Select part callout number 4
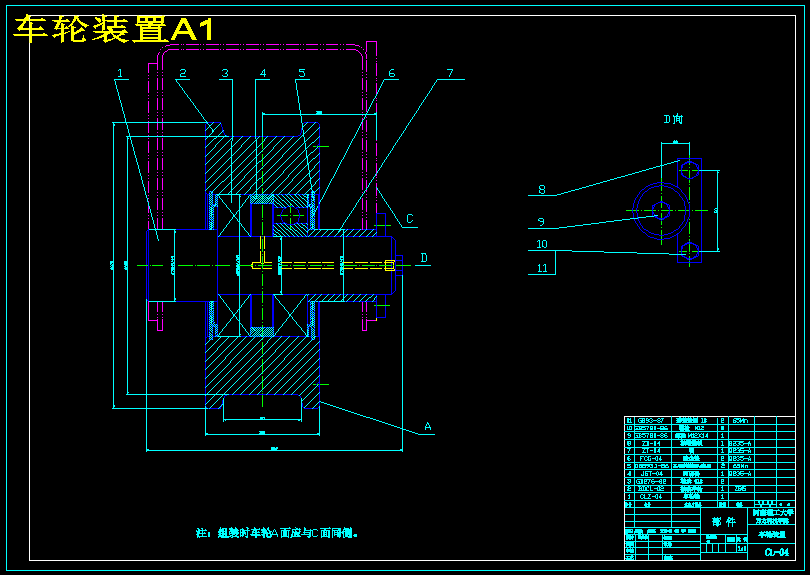This screenshot has height=575, width=810. pos(263,73)
